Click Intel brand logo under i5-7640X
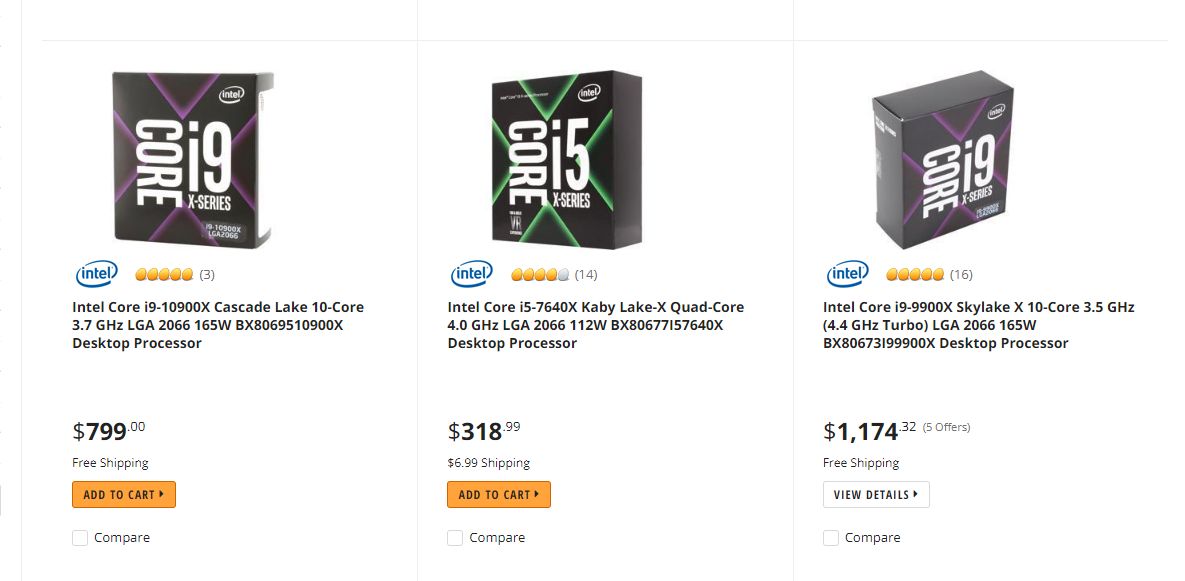The height and width of the screenshot is (581, 1185). pos(472,274)
